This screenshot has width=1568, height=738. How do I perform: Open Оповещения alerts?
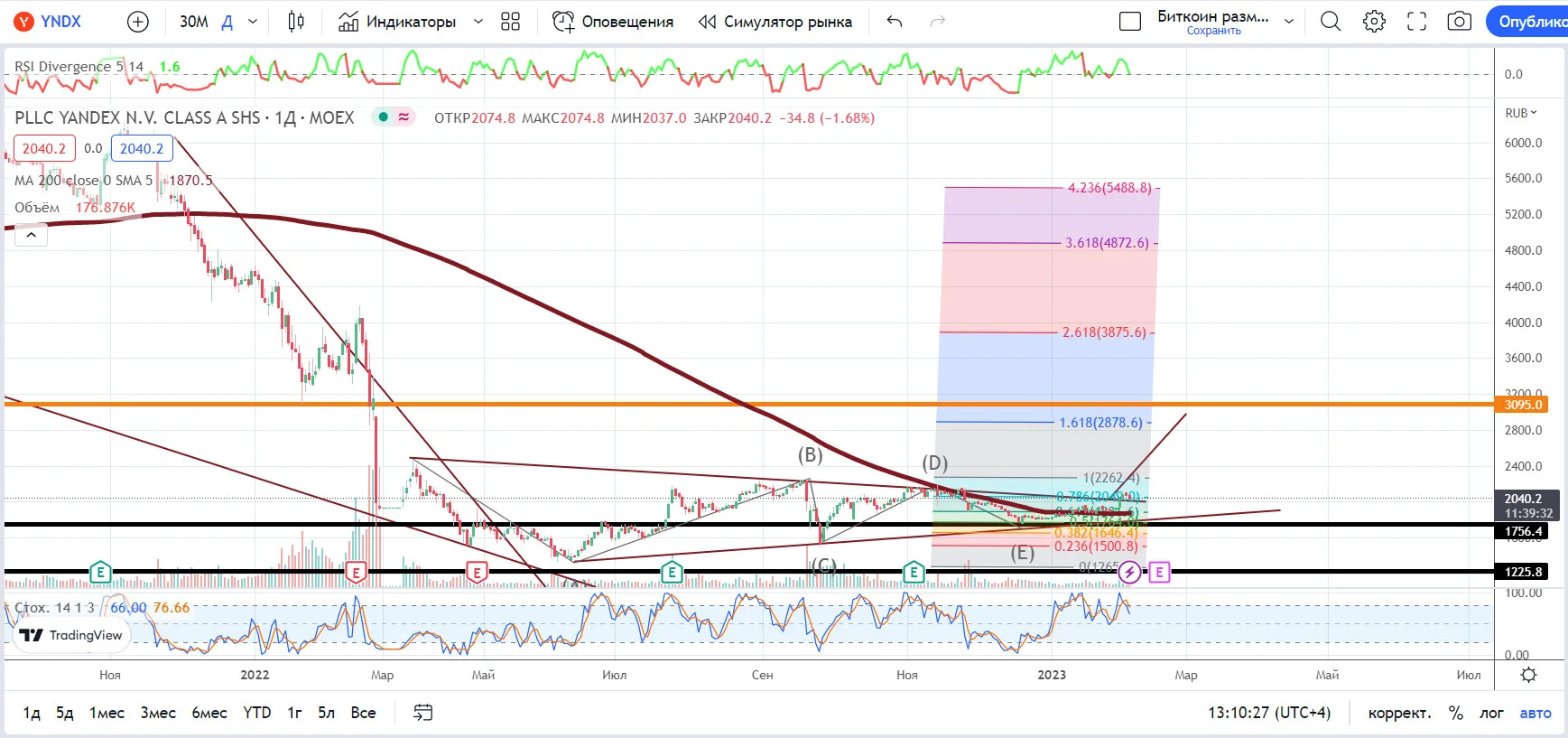click(x=613, y=22)
